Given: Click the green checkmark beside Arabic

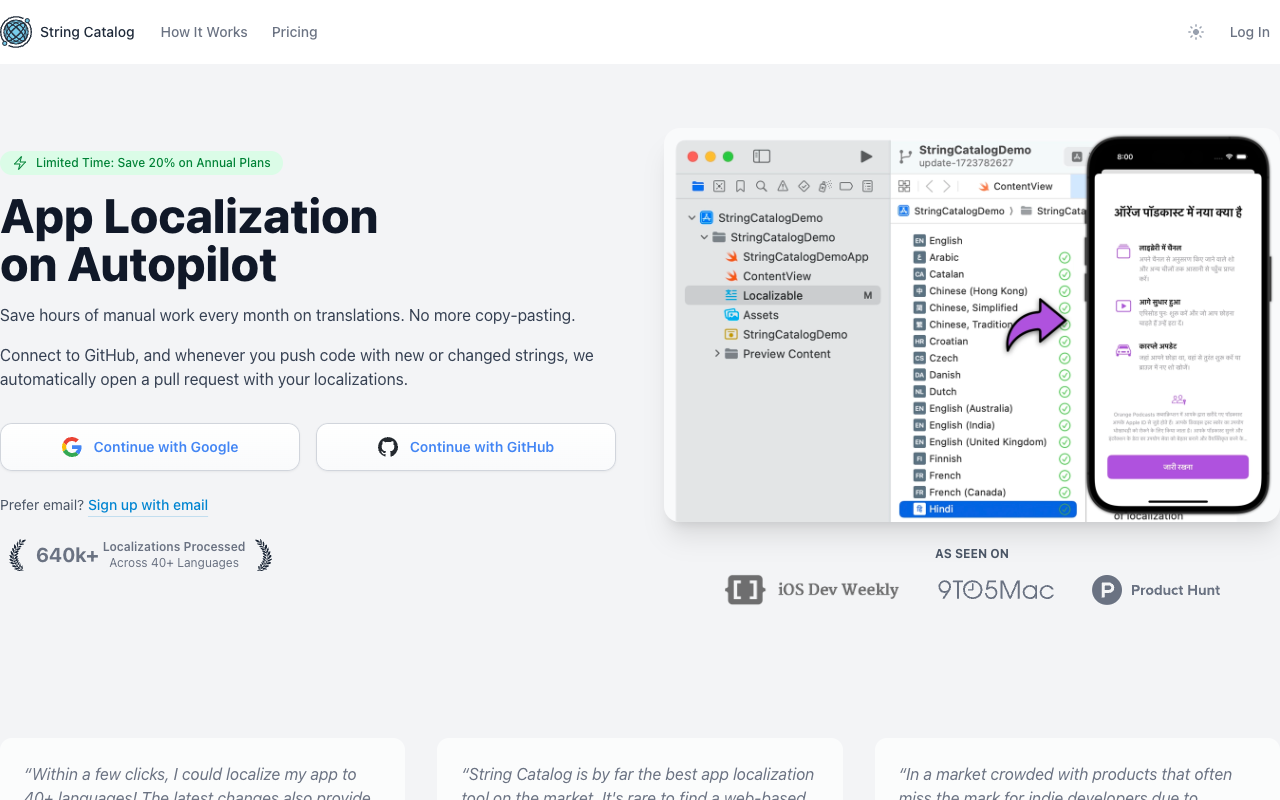Looking at the screenshot, I should [1065, 257].
